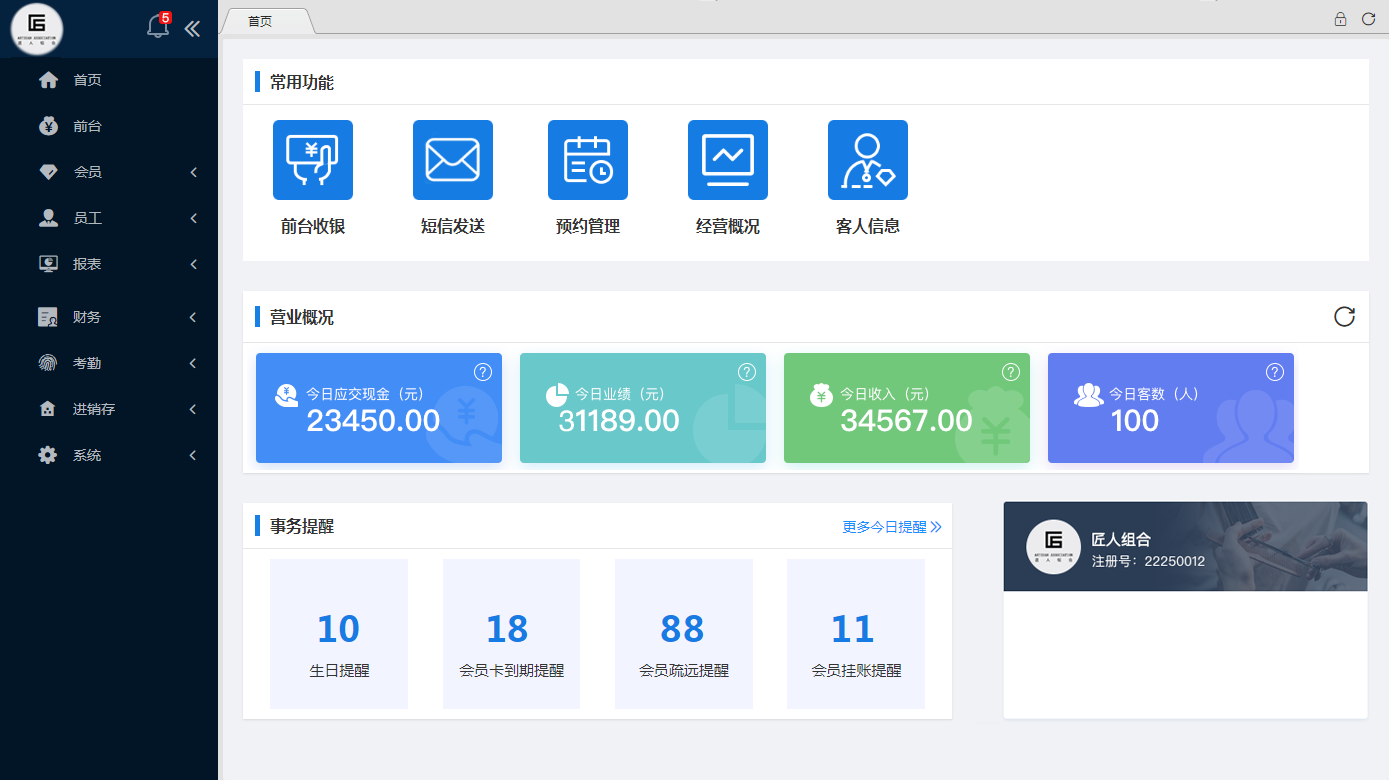Expand the 进销存 menu chevron

193,409
